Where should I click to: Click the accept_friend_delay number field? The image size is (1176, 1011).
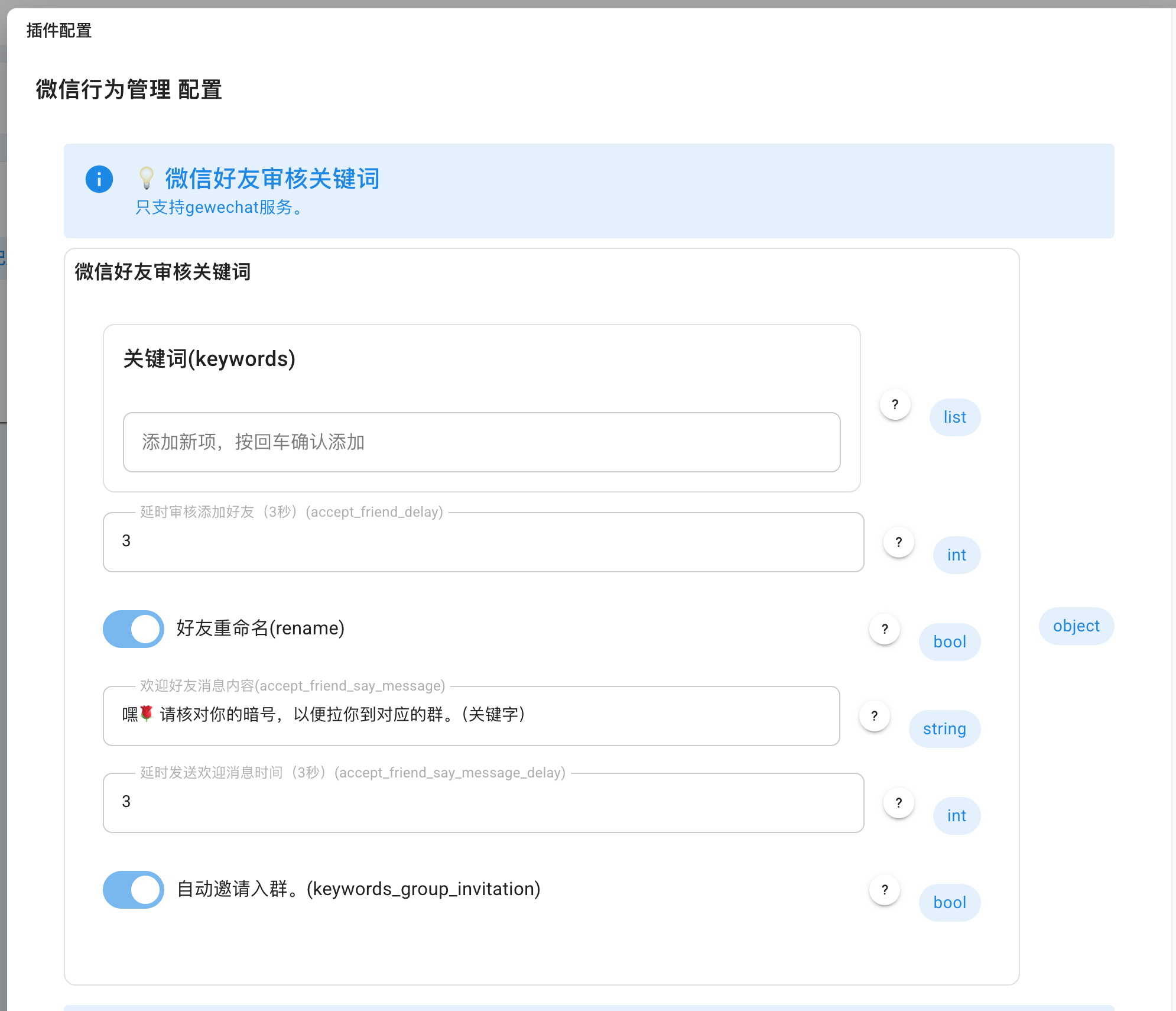tap(483, 542)
